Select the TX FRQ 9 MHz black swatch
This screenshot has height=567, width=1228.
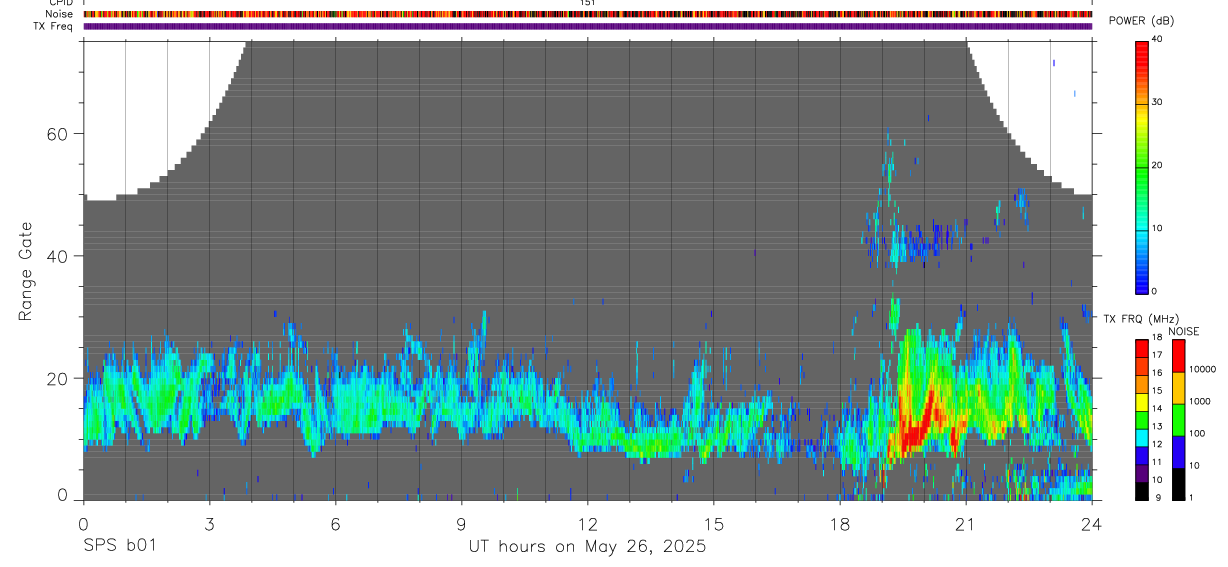(1142, 492)
